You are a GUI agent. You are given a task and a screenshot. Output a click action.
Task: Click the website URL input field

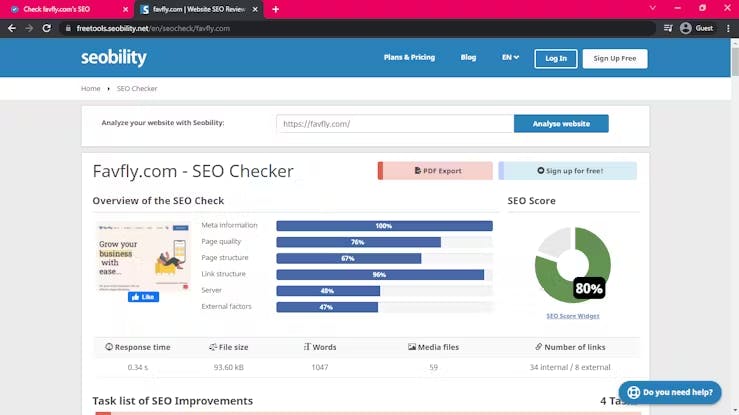[x=395, y=124]
